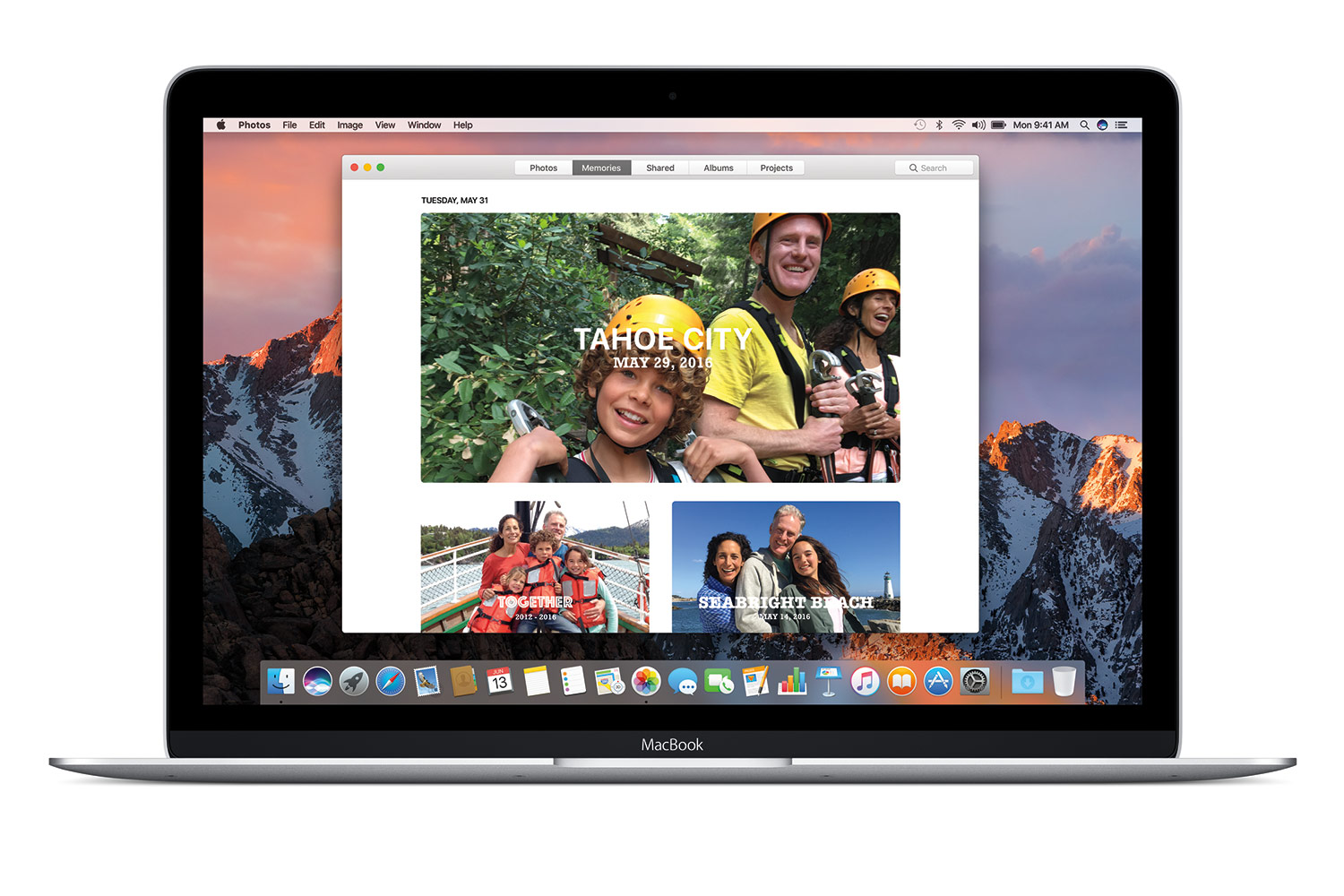The height and width of the screenshot is (896, 1344).
Task: Open iBooks icon in dock
Action: [901, 681]
